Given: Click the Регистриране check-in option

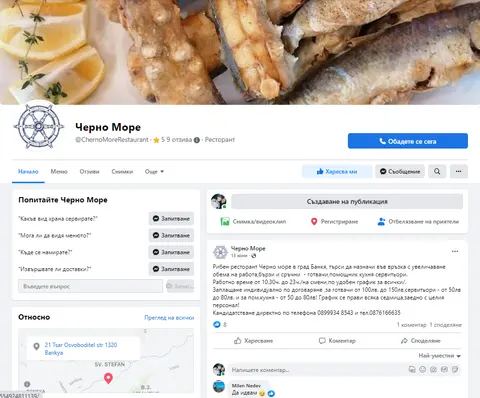Looking at the screenshot, I should pyautogui.click(x=334, y=222).
